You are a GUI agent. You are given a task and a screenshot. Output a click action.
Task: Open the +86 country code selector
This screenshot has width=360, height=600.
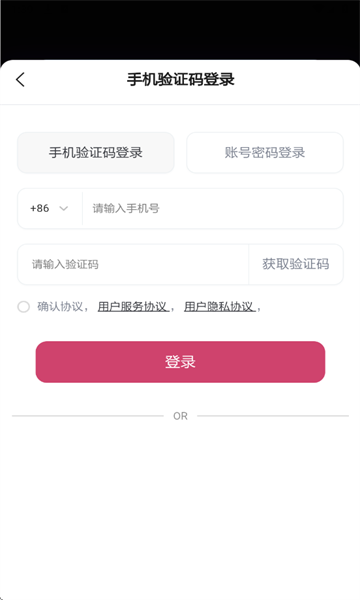pyautogui.click(x=50, y=209)
